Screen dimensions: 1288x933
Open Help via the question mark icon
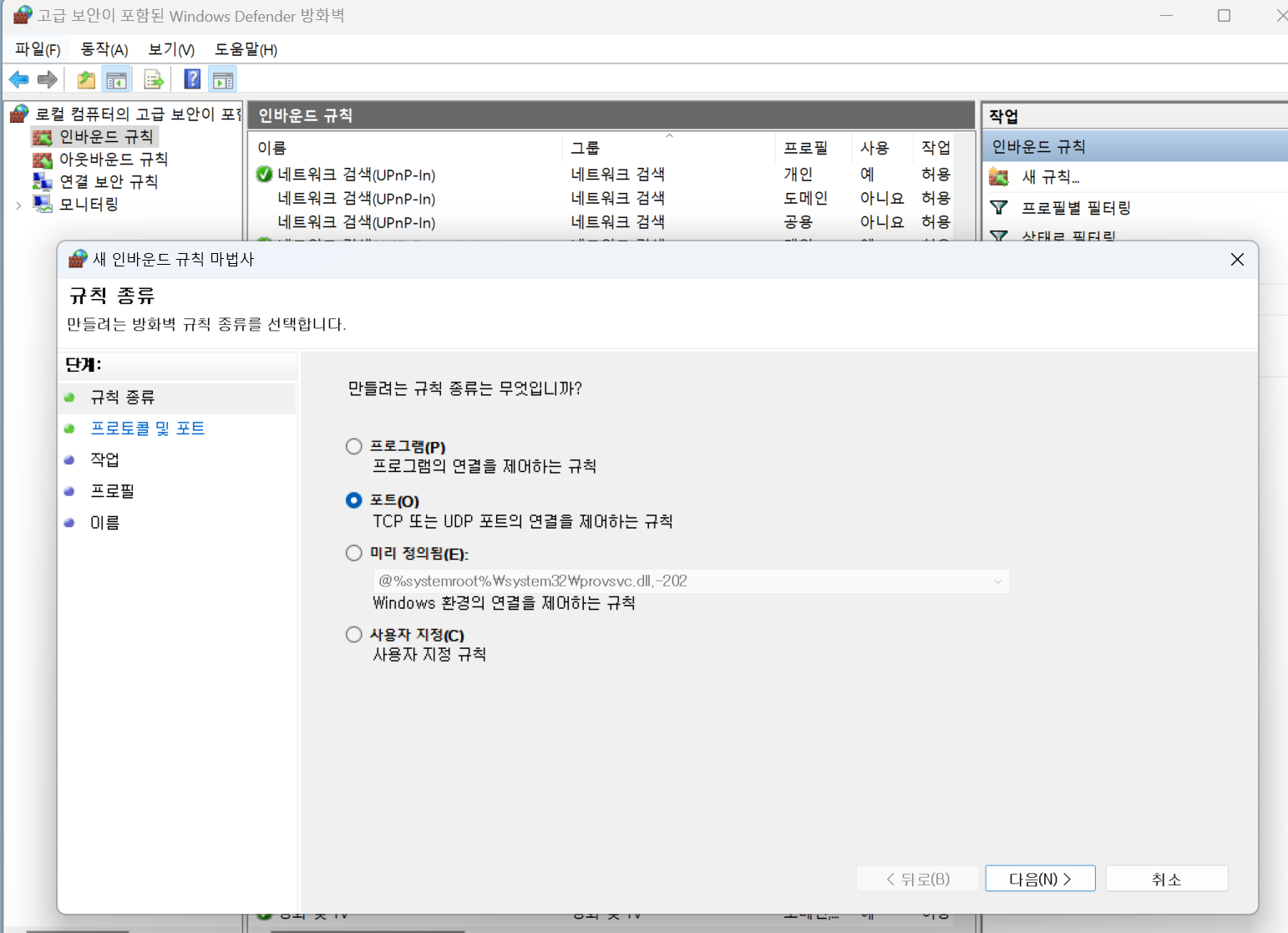click(x=192, y=79)
